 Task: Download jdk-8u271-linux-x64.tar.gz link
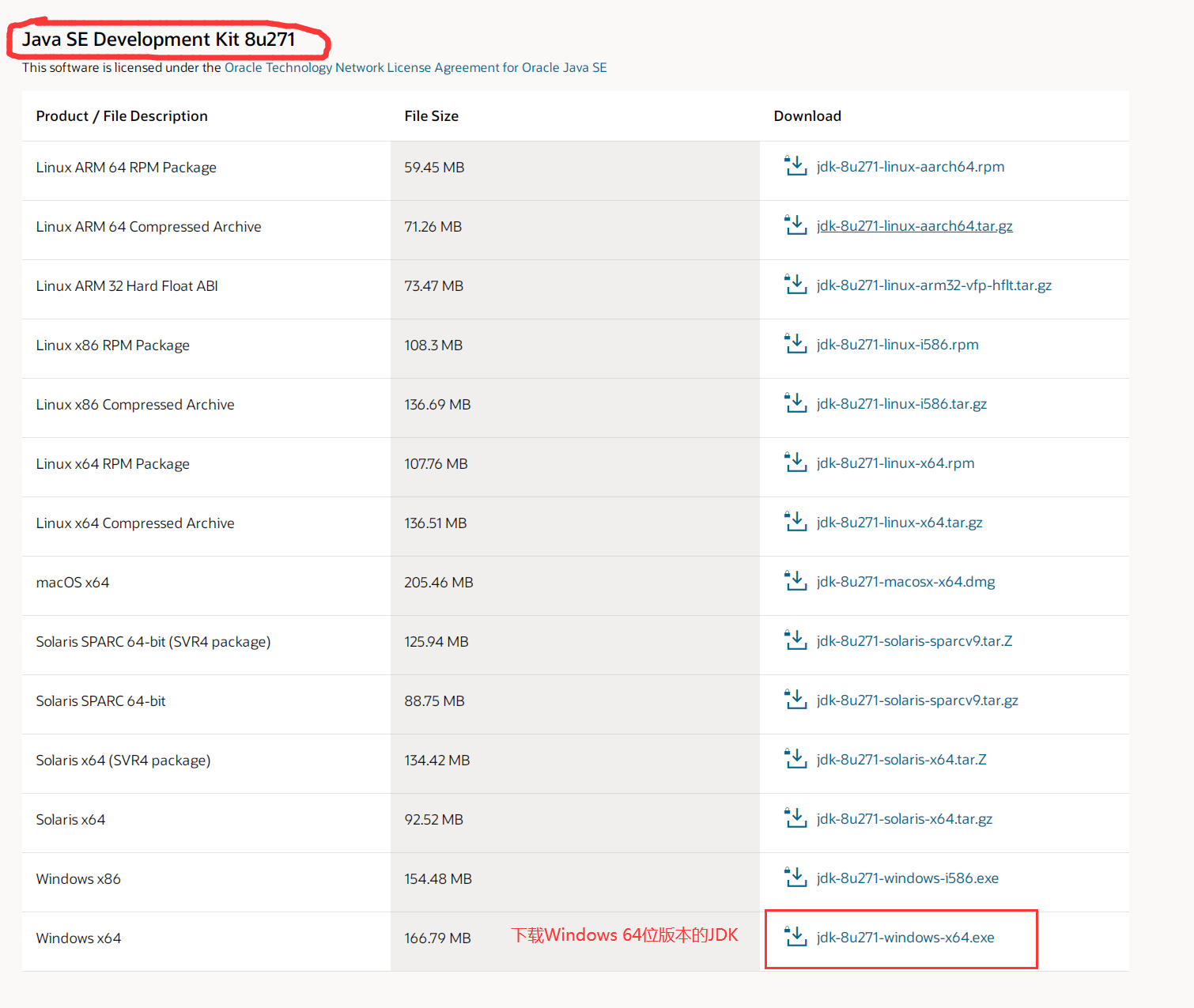coord(900,523)
